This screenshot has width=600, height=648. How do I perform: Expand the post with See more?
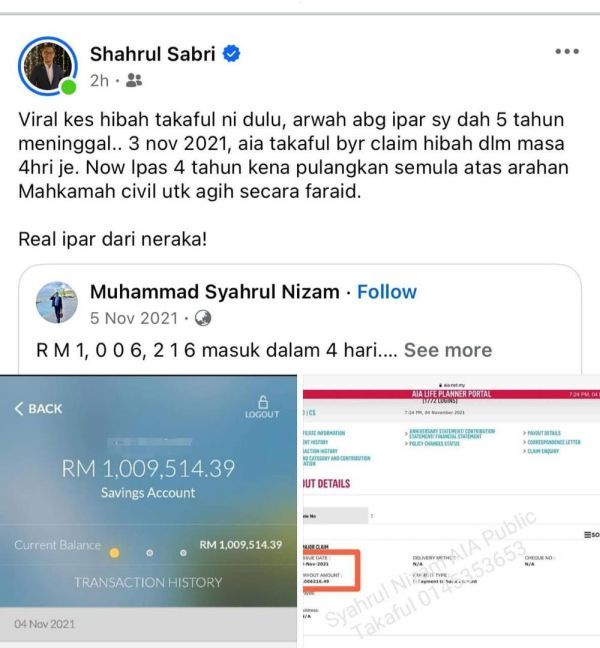click(x=448, y=350)
